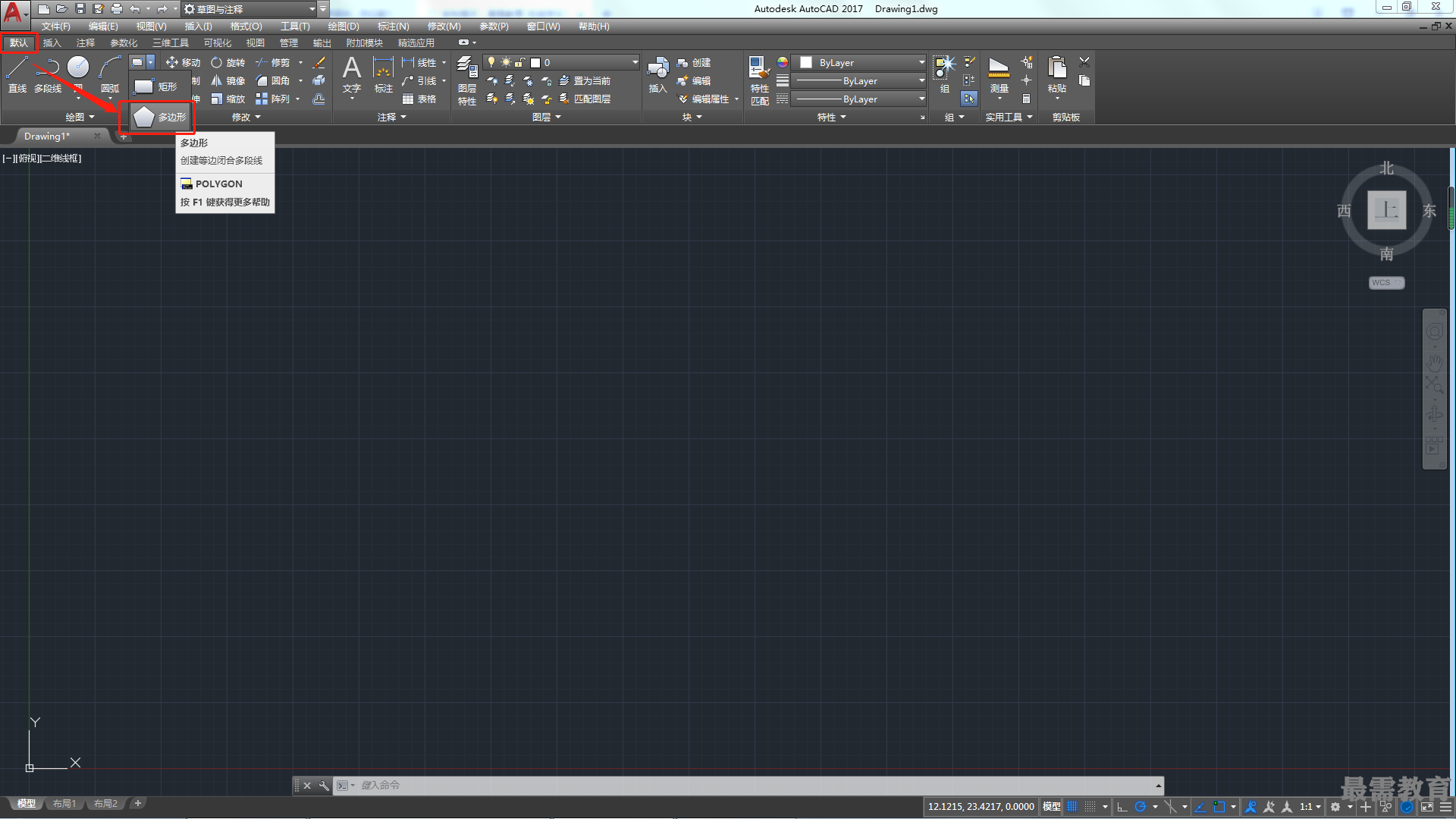The width and height of the screenshot is (1456, 819).
Task: Activate the Move (移动) command
Action: pos(183,63)
